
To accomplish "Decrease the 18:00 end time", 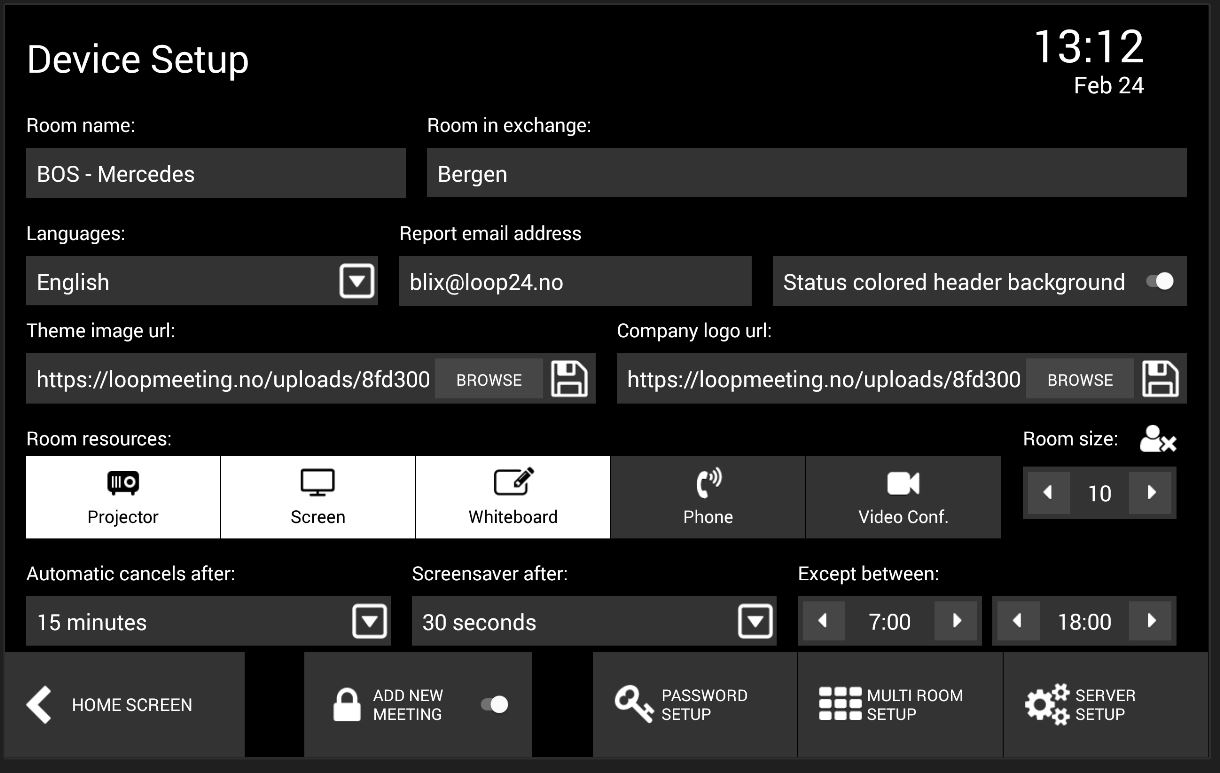I will (1017, 621).
